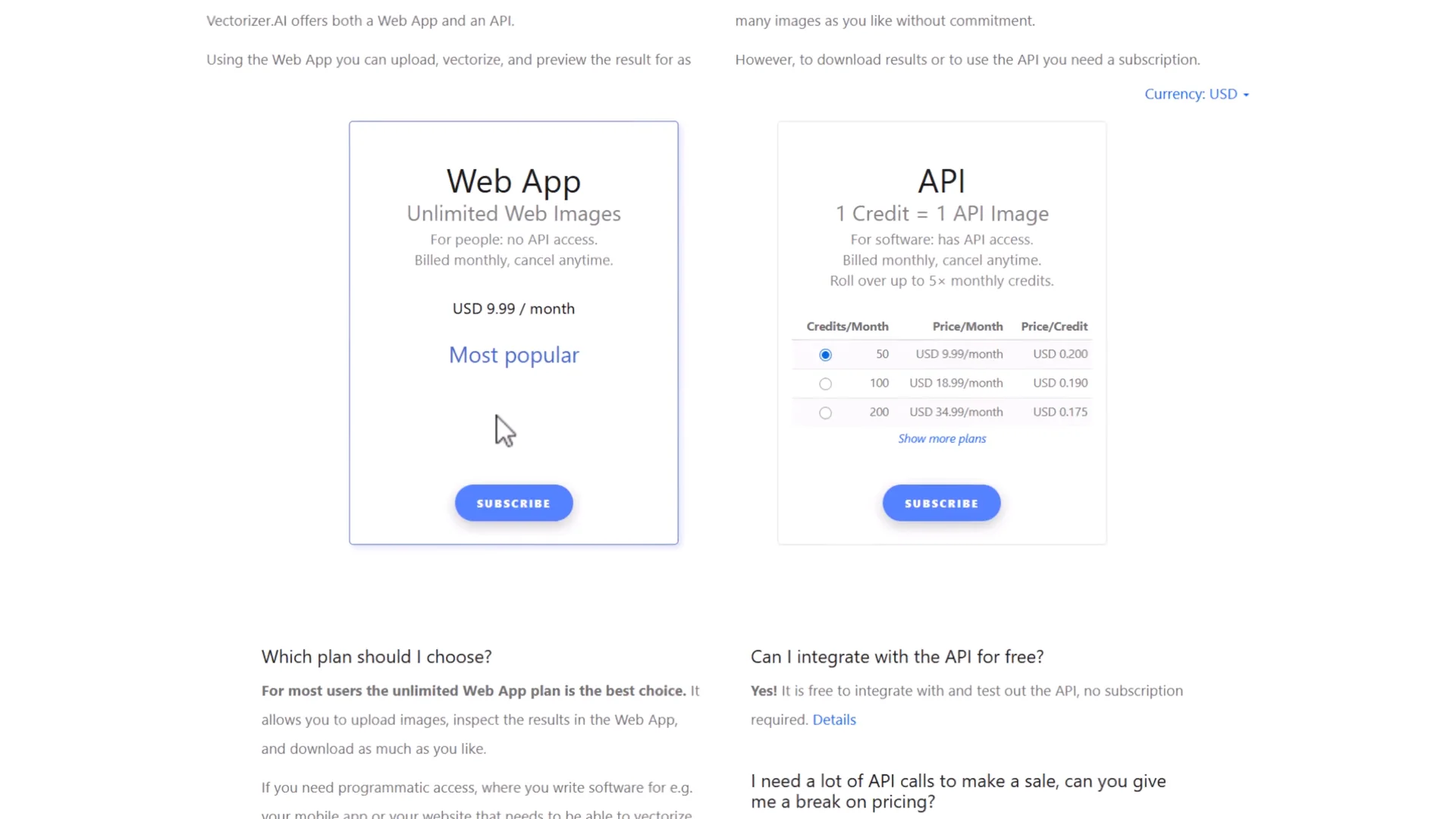Subscribe to the API plan

[941, 503]
